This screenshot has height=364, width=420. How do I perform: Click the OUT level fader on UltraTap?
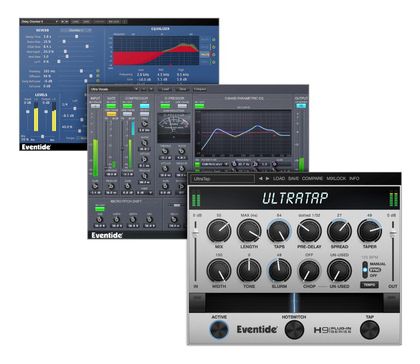[394, 252]
